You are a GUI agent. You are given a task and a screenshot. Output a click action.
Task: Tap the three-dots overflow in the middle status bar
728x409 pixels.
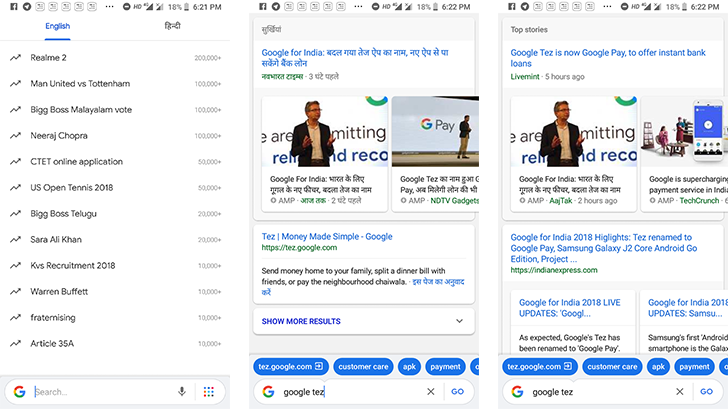(x=358, y=6)
